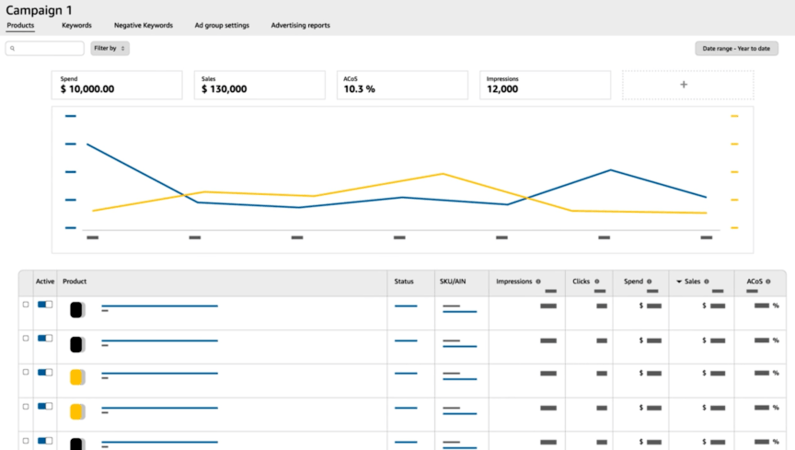Open second yellow product thumbnail, fourth row

77,411
